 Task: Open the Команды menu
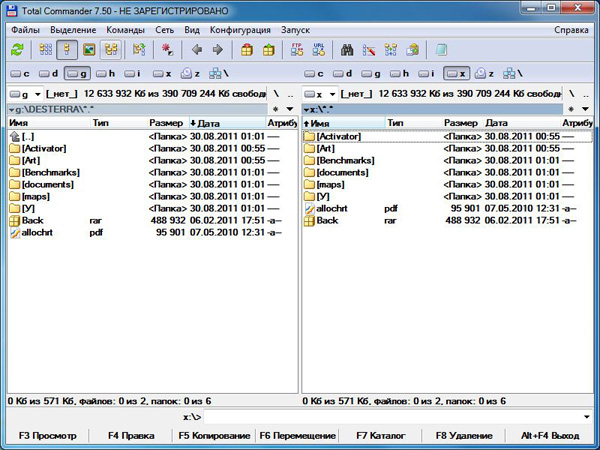point(126,30)
